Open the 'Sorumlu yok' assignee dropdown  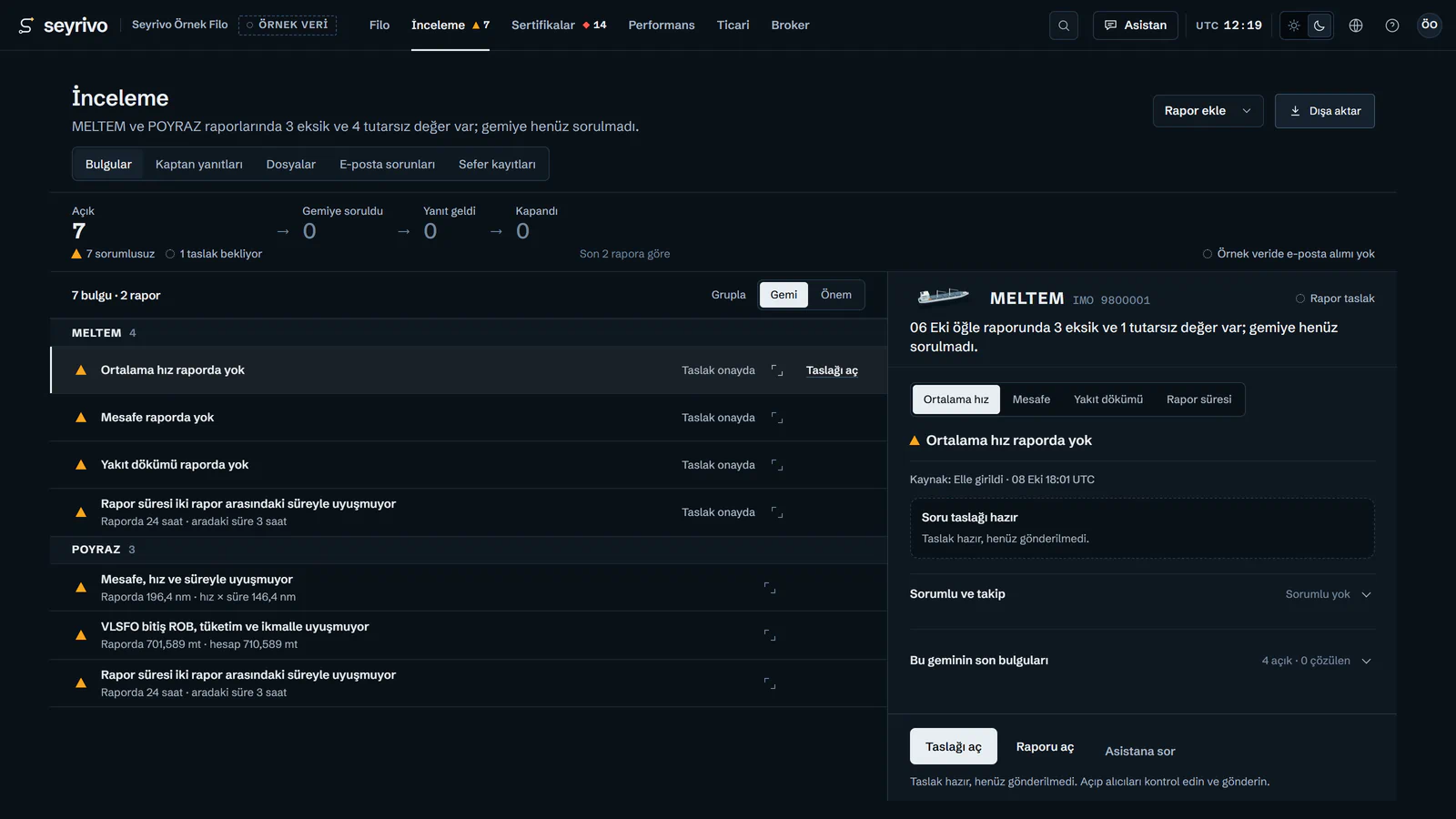pos(1329,594)
